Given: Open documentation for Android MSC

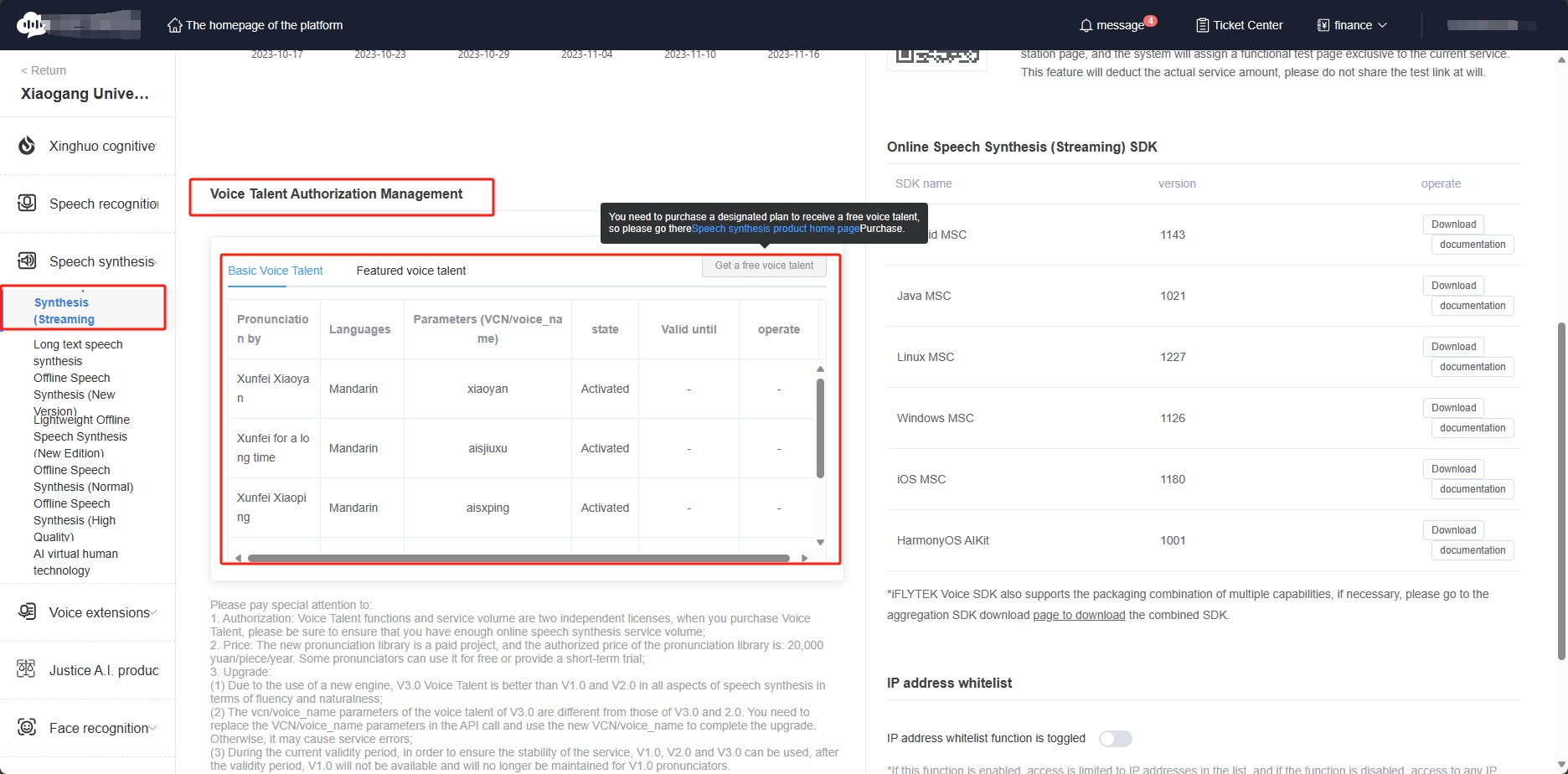Looking at the screenshot, I should coord(1473,245).
